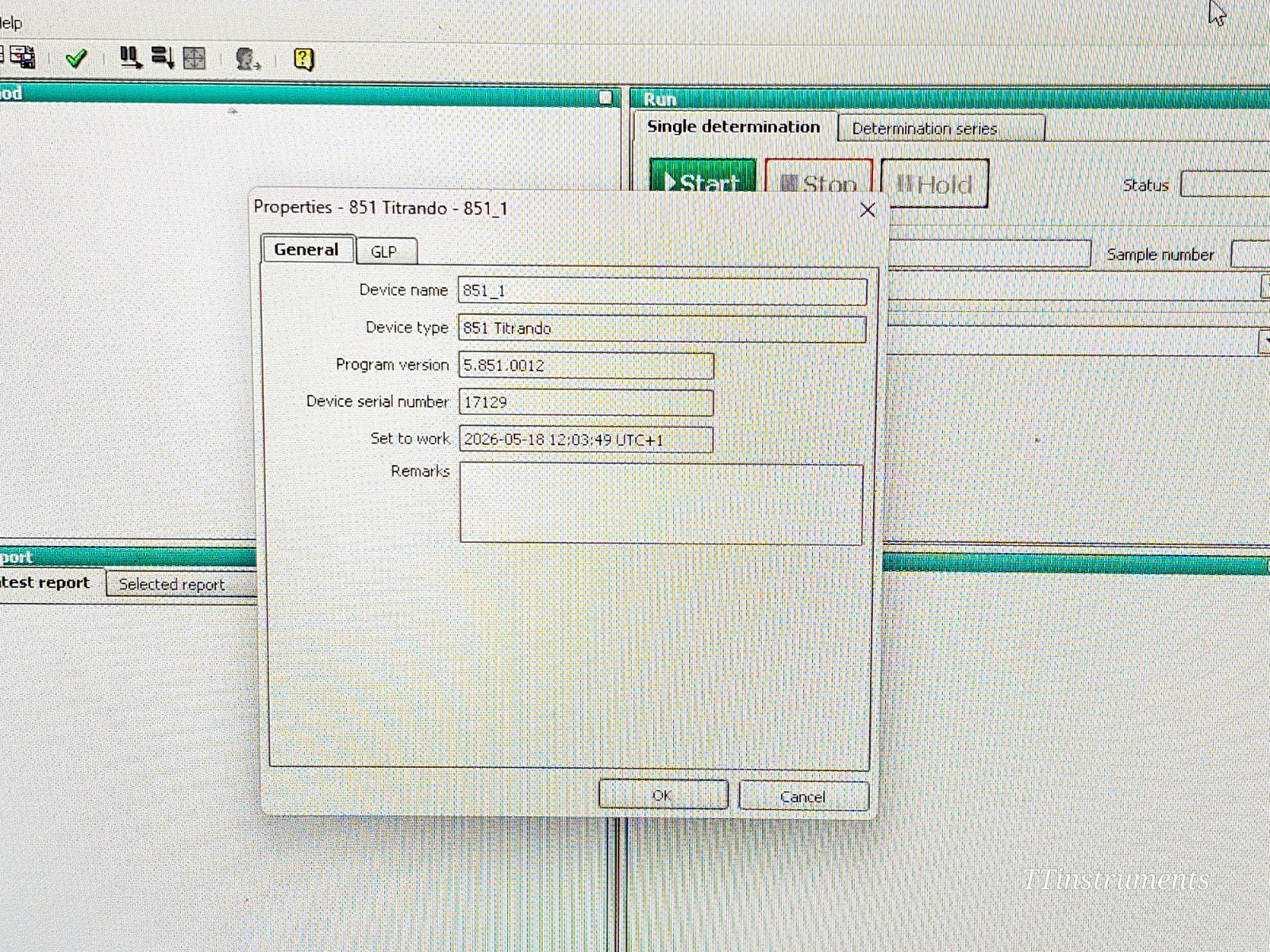Viewport: 1270px width, 952px height.
Task: Switch to the General tab
Action: (306, 249)
